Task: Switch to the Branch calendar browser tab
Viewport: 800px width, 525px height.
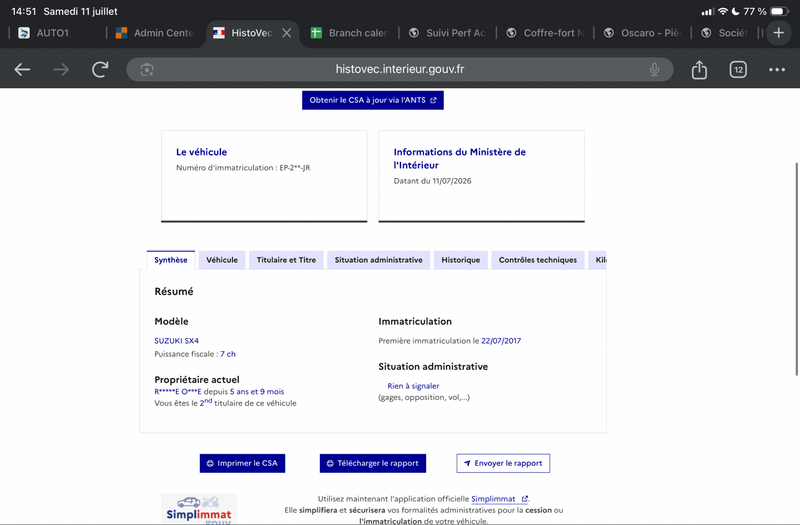Action: 351,33
